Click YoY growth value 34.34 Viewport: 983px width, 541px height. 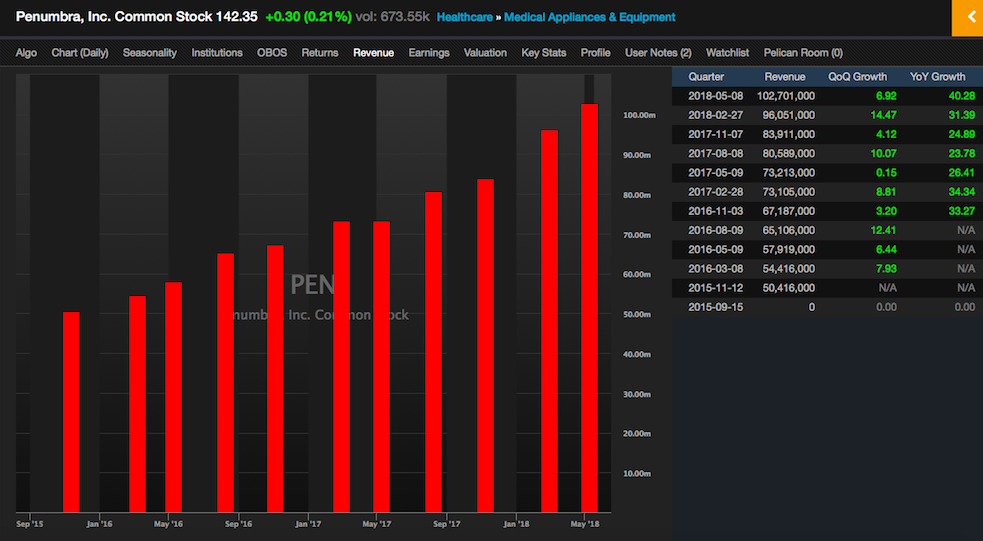click(962, 192)
